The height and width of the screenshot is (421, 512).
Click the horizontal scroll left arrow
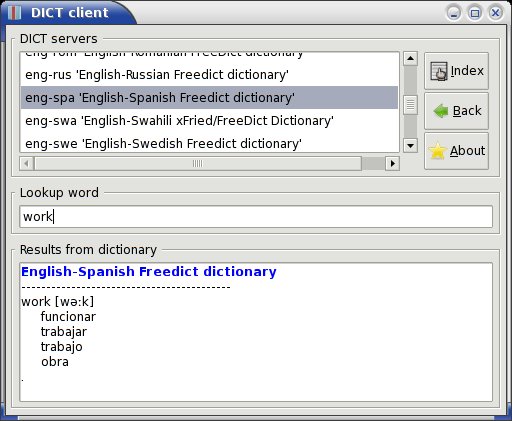coord(27,163)
